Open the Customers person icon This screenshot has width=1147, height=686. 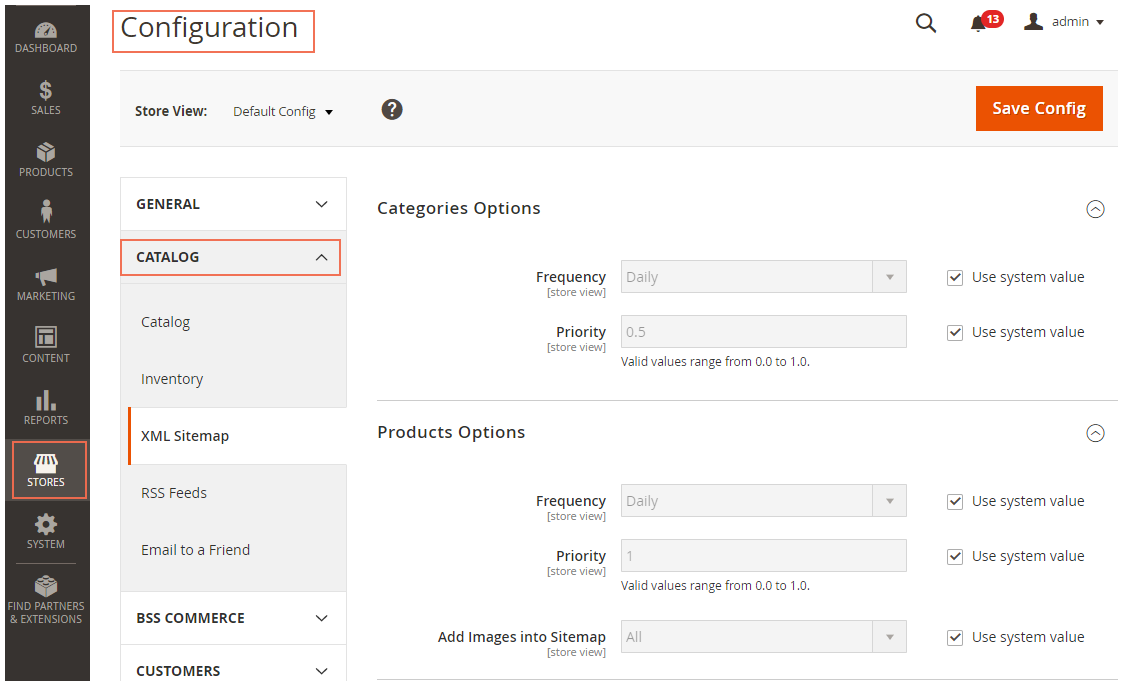pyautogui.click(x=46, y=213)
